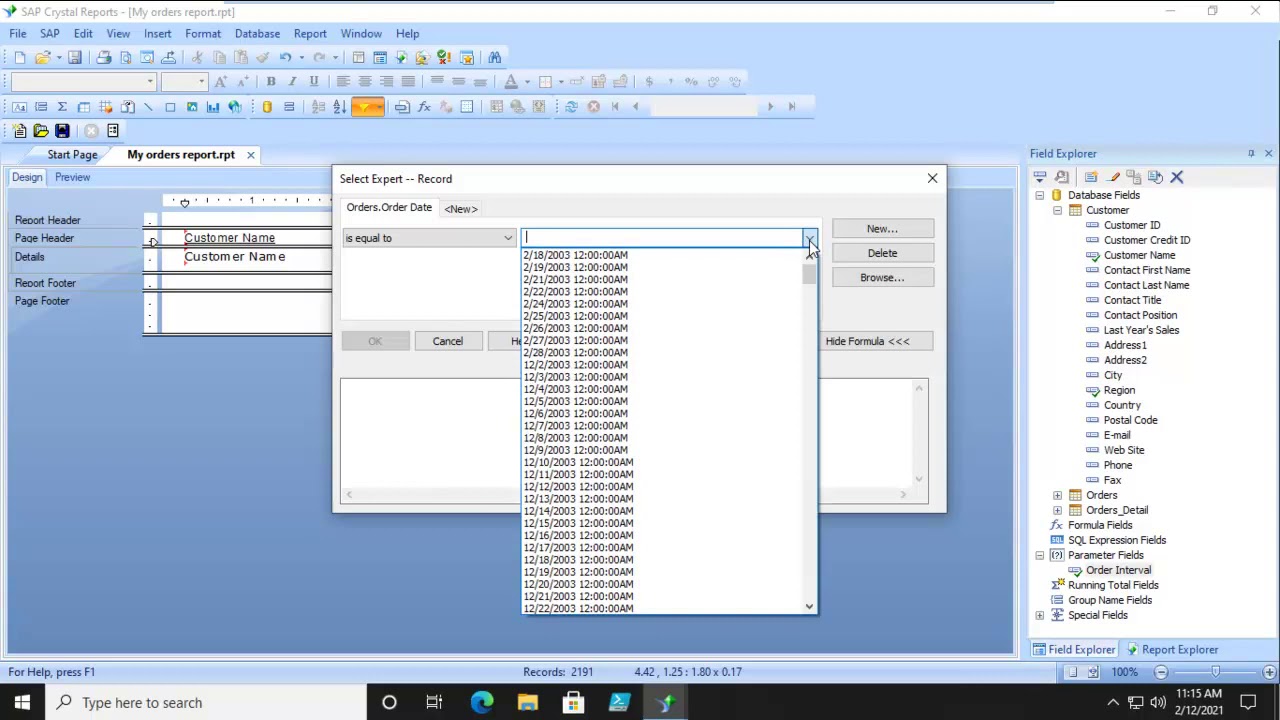Click the Browse... button
The image size is (1280, 720).
point(882,278)
